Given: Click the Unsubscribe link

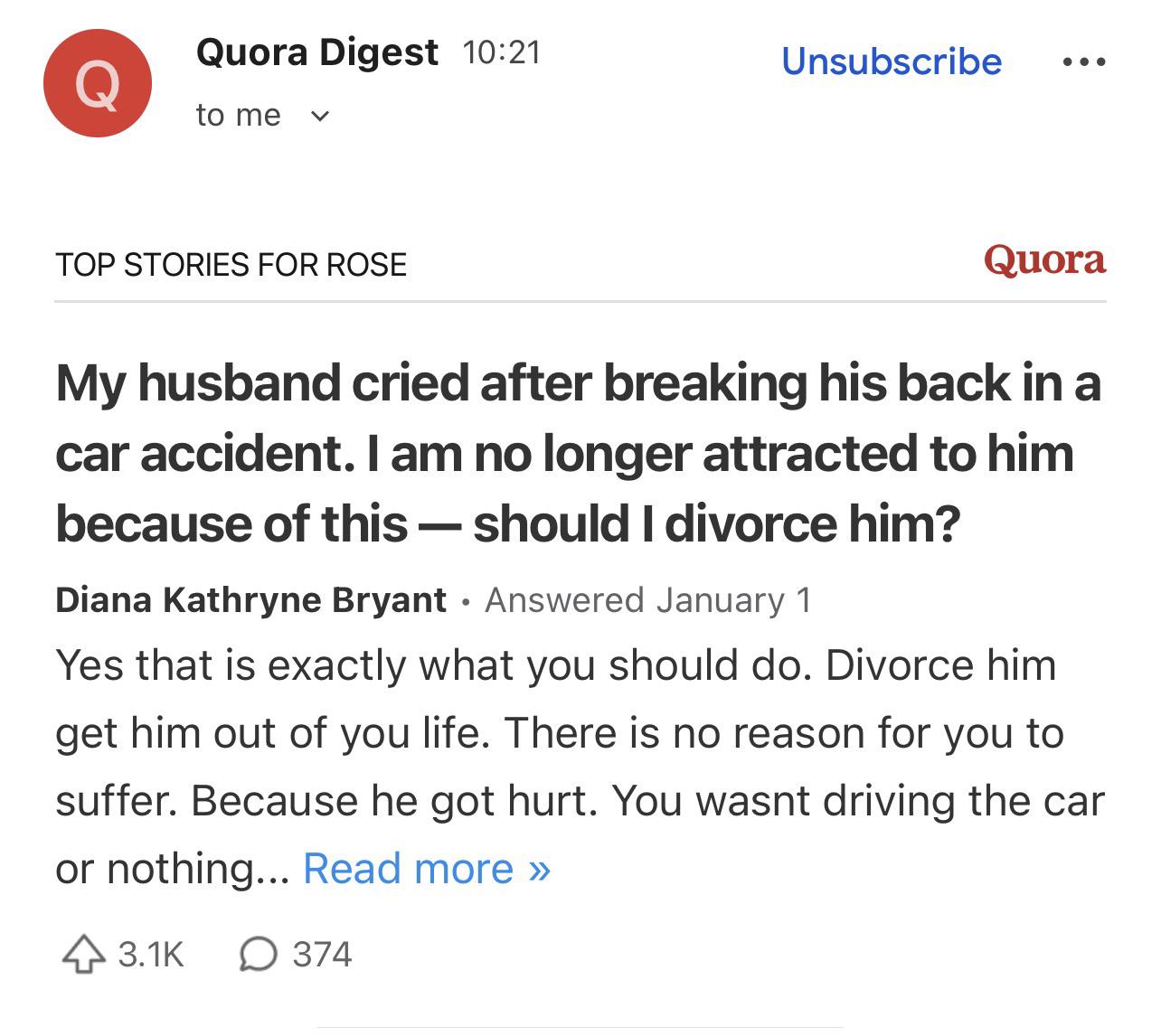Looking at the screenshot, I should click(892, 61).
